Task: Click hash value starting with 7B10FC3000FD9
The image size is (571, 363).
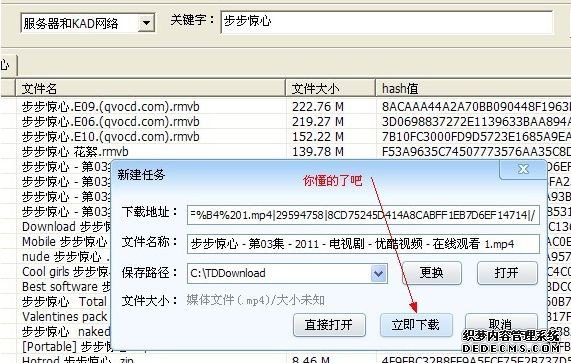Action: click(476, 137)
